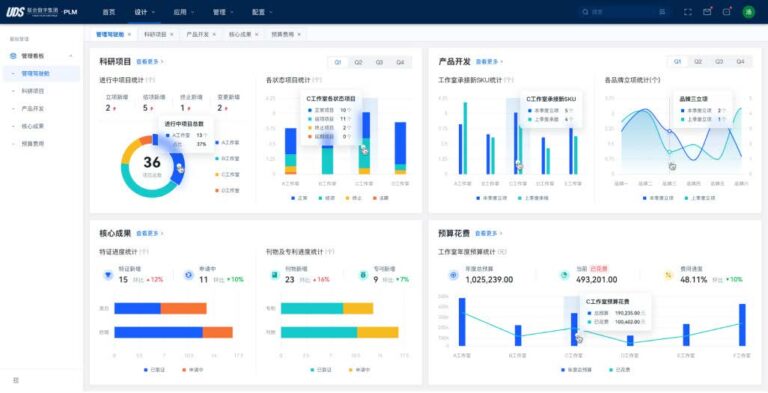The height and width of the screenshot is (393, 768).
Task: Click the UDS PLM logo
Action: point(42,12)
